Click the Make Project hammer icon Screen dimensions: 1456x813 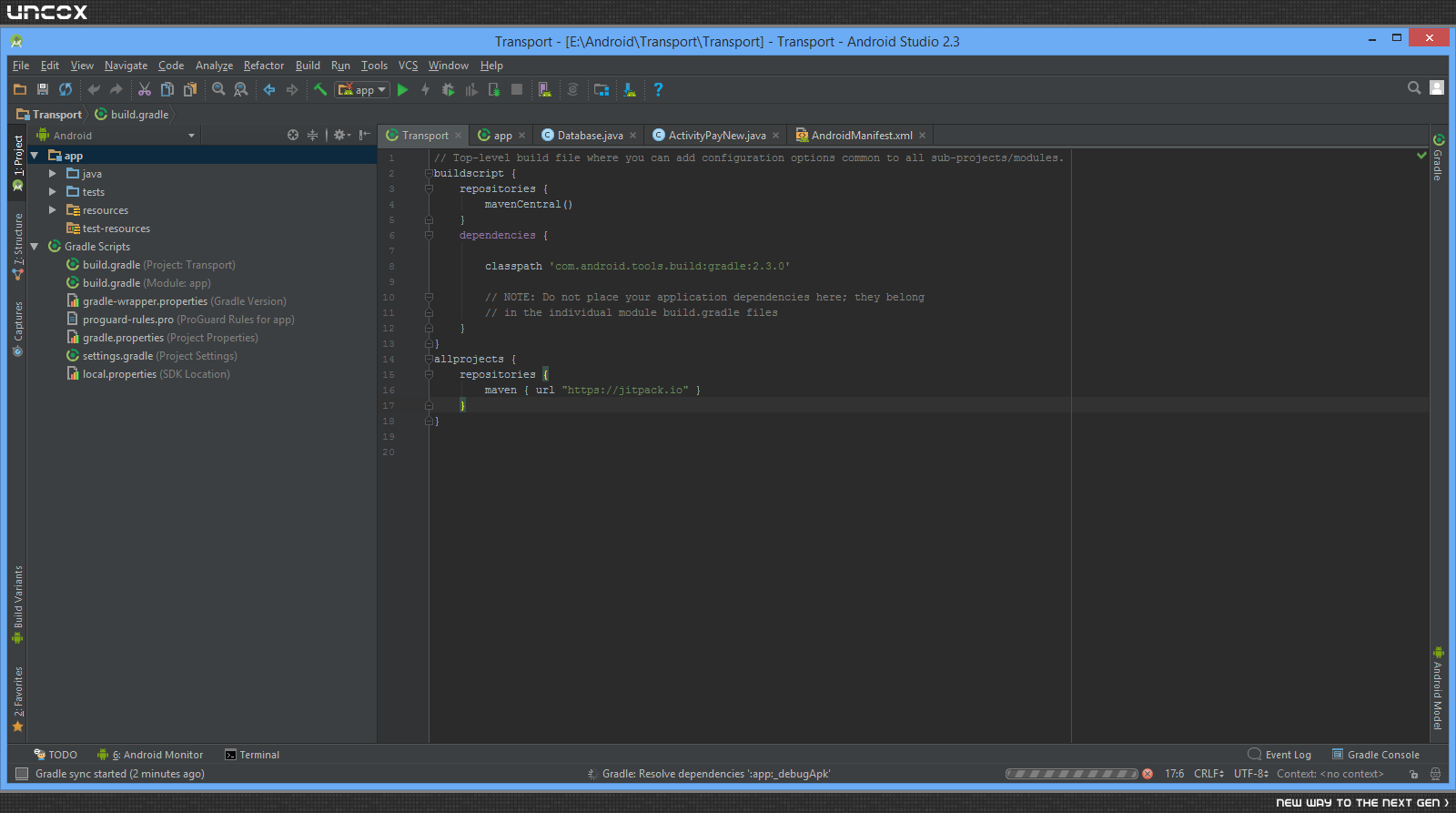(320, 89)
